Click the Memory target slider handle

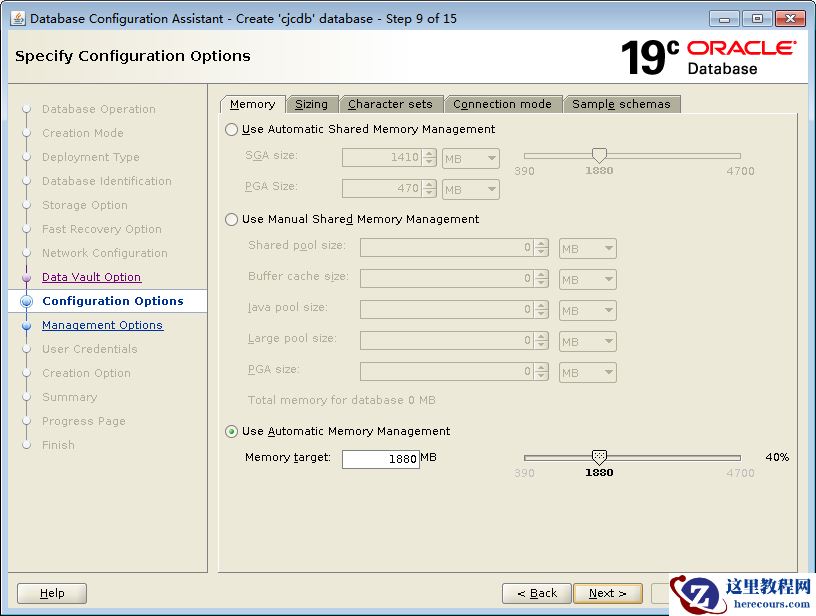599,457
